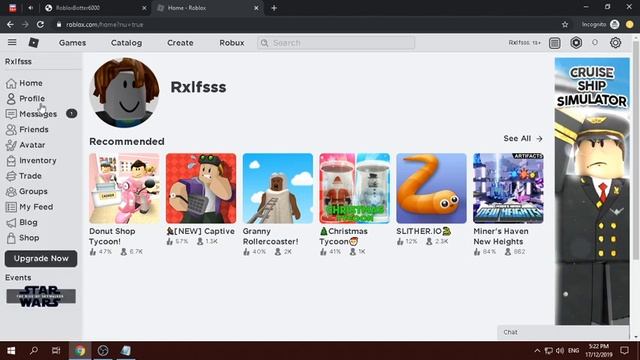The image size is (640, 360).
Task: Reload the page with refresh icon
Action: (x=40, y=24)
